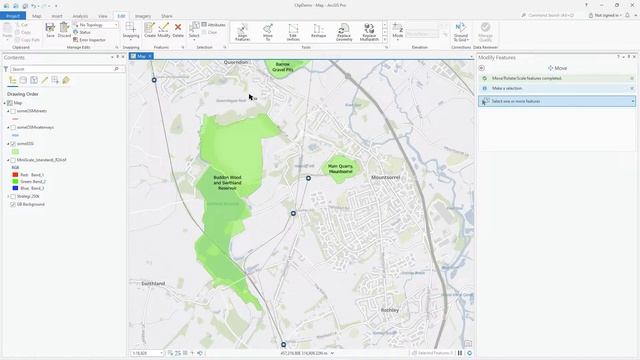Dismiss the Make a selection message
The height and width of the screenshot is (360, 640).
(x=632, y=88)
